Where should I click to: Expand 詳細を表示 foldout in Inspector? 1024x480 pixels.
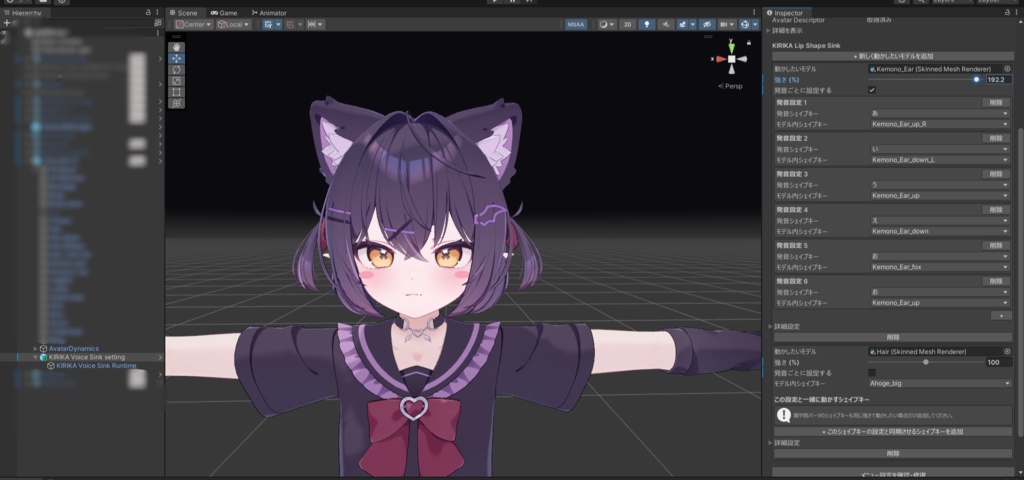tap(769, 31)
